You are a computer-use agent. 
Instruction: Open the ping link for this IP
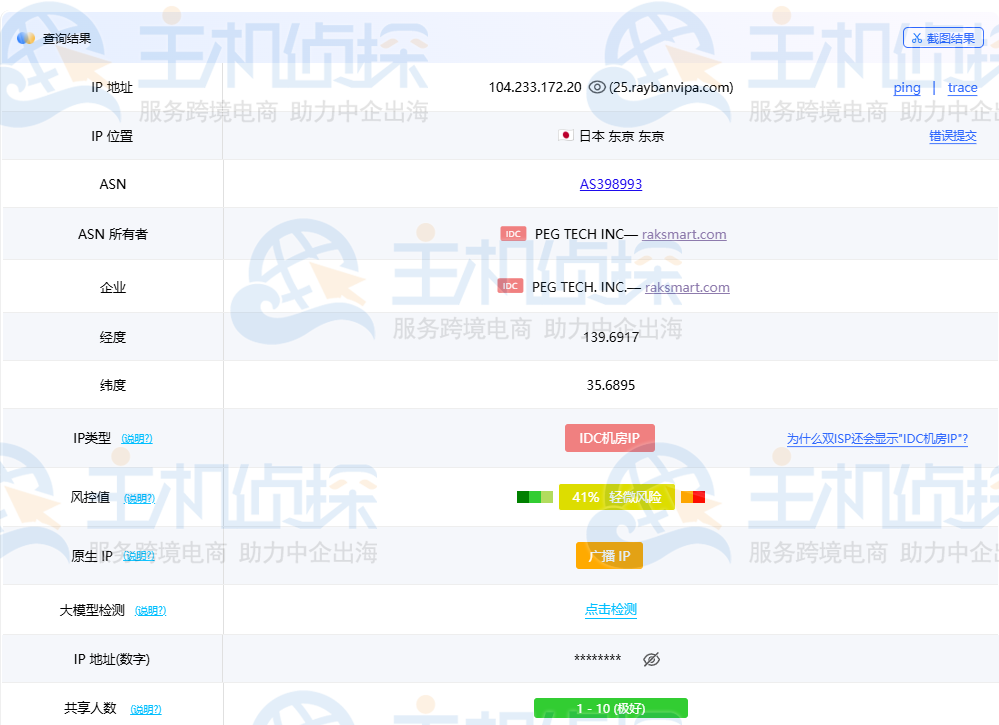point(906,88)
